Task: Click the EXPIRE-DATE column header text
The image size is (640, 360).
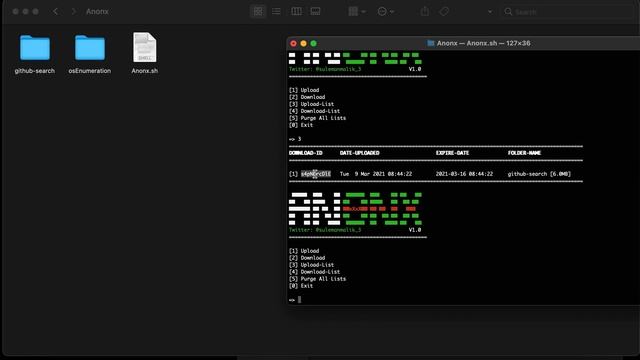Action: coord(452,153)
